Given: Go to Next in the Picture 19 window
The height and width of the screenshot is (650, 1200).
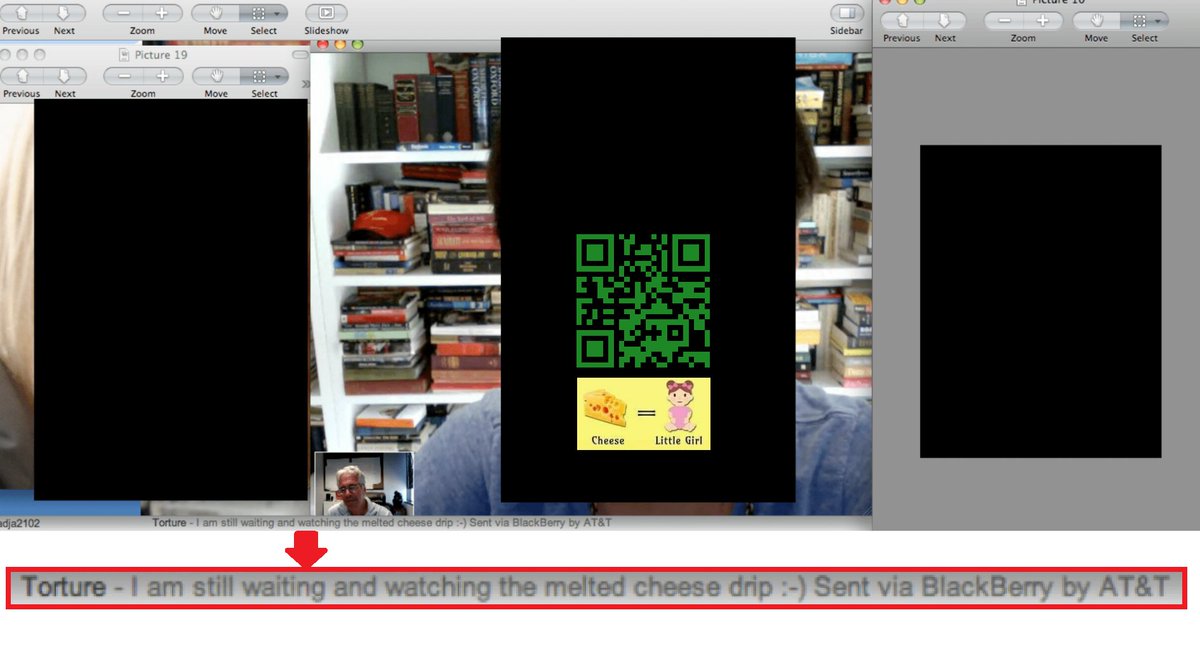Looking at the screenshot, I should pos(64,76).
